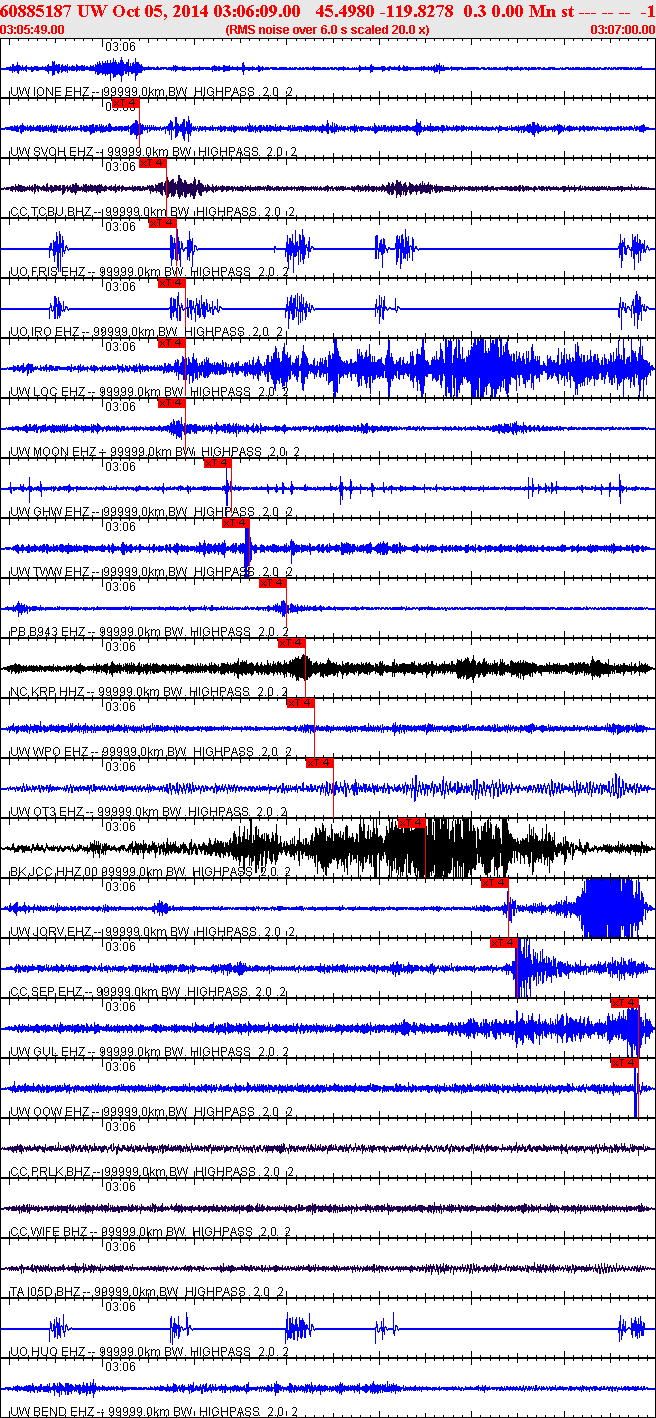Click the red arrival marker on UW GHW trace
The image size is (656, 1418).
pyautogui.click(x=217, y=463)
